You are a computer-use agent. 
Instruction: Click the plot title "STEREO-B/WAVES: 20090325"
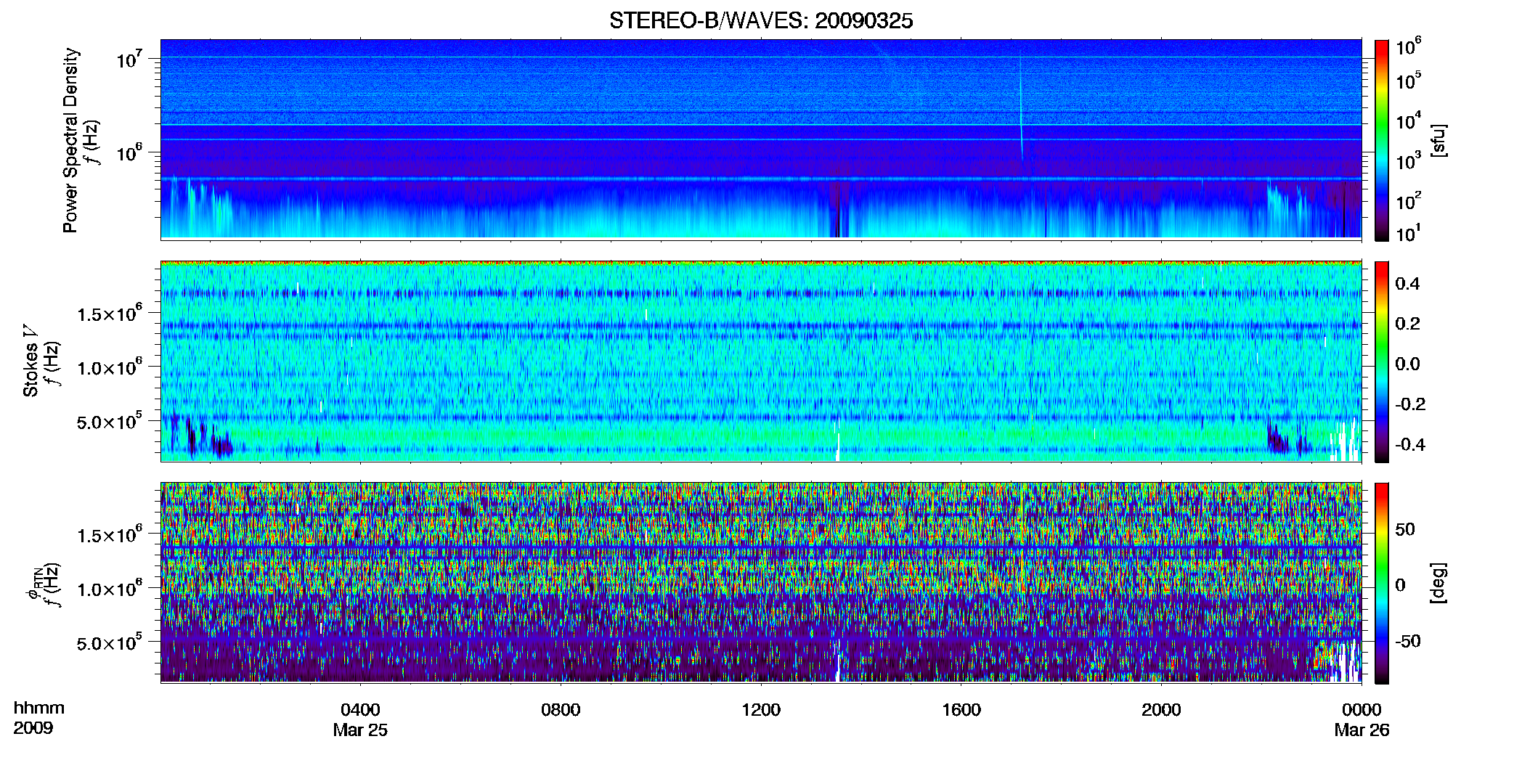pyautogui.click(x=760, y=20)
